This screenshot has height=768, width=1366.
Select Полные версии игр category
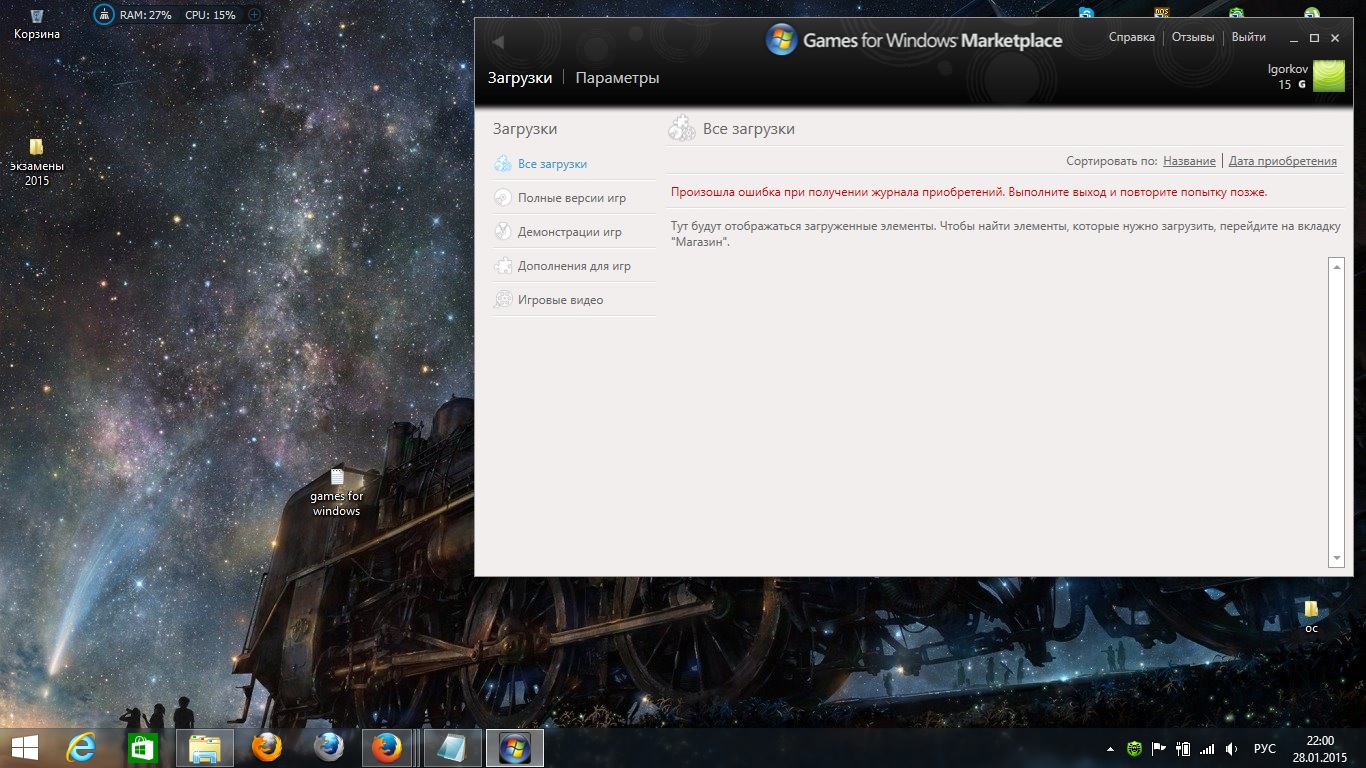click(574, 198)
